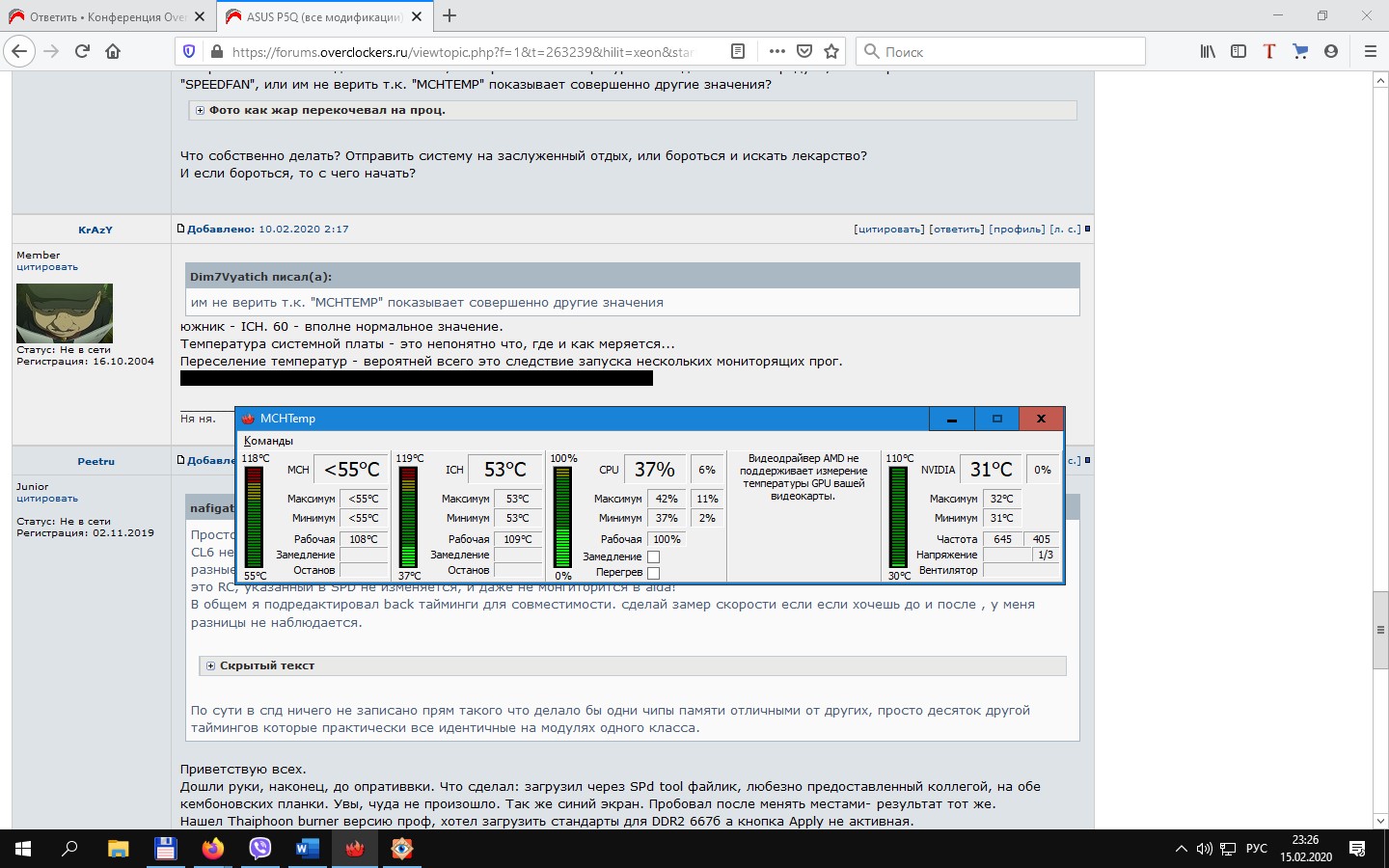Screen dimensions: 1389x868
Task: Click the CPU load bar gauge
Action: 562,517
